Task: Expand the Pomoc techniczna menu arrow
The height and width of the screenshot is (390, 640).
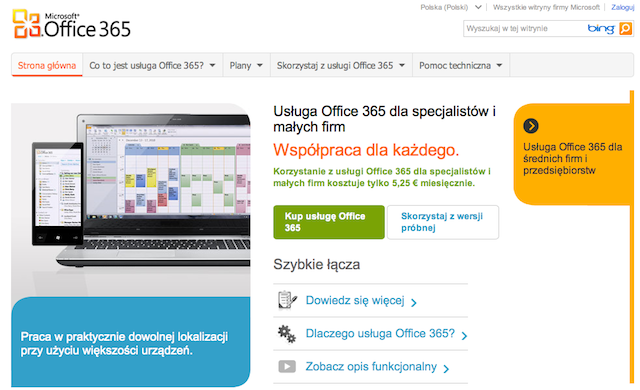Action: point(499,65)
